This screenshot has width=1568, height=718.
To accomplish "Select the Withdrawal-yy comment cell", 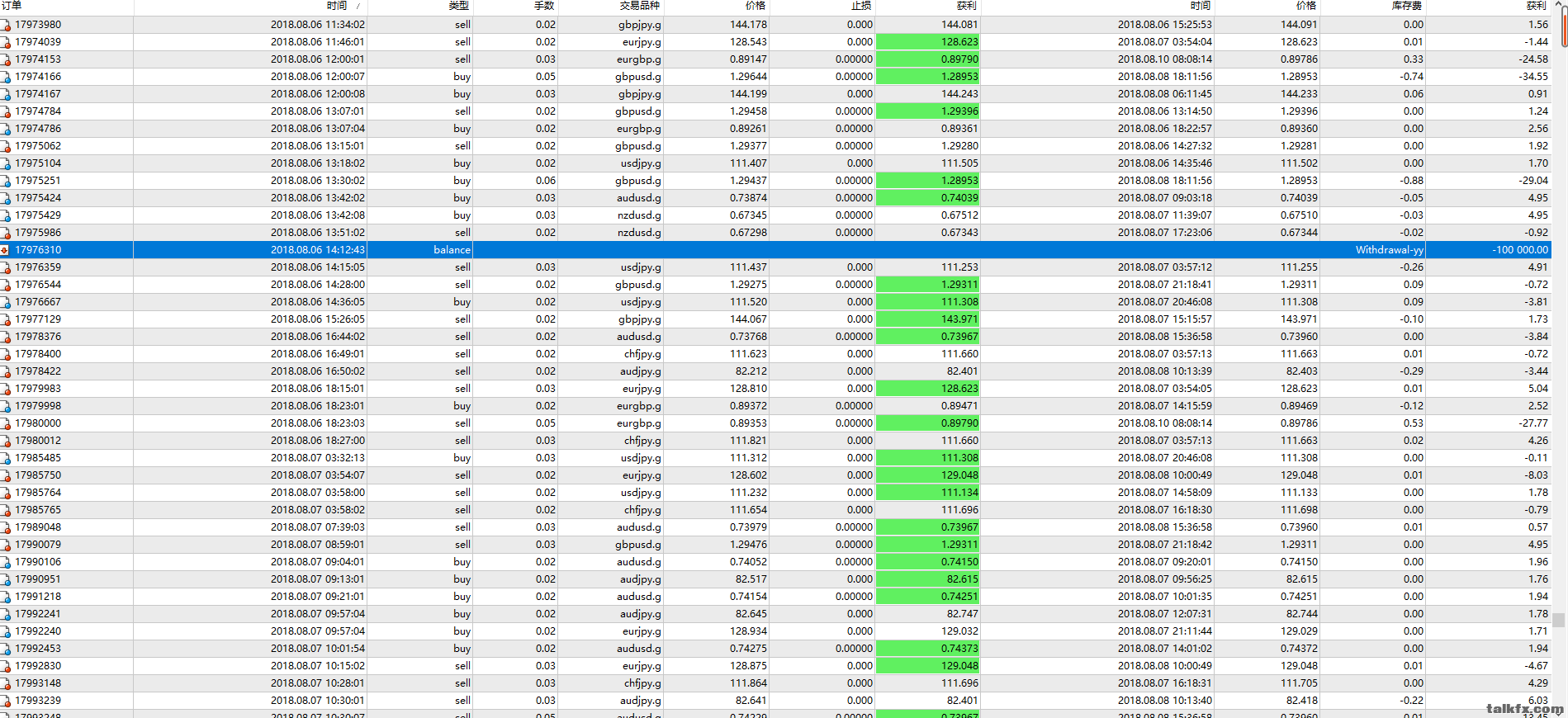I will click(1389, 250).
